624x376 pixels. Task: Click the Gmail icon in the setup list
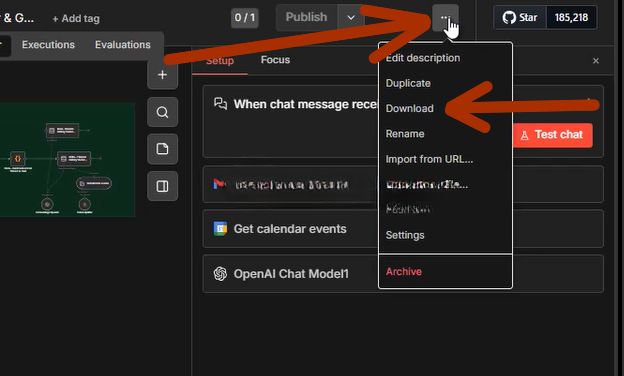[220, 184]
